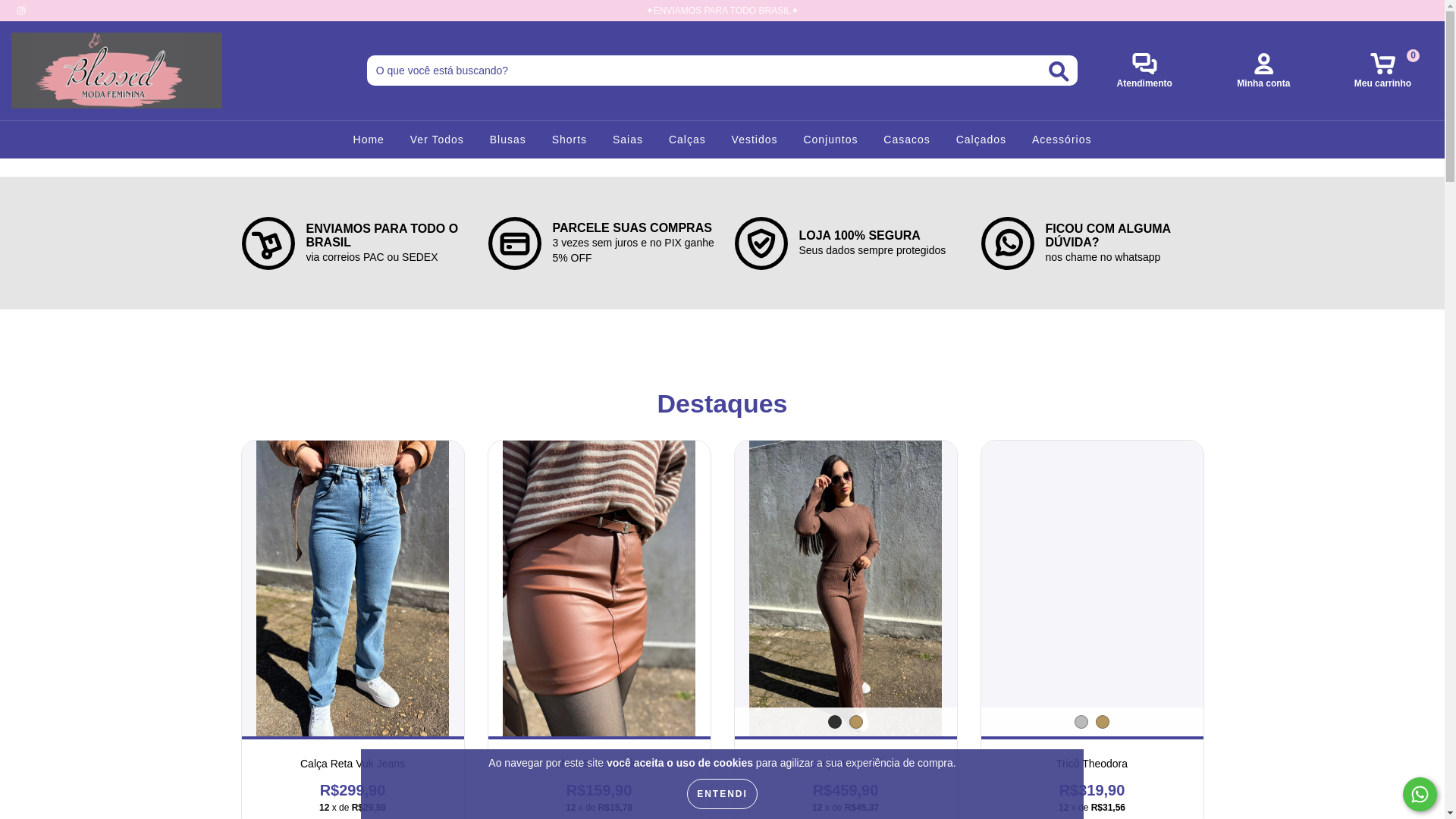The image size is (1456, 819).
Task: Open the Tricô Theodora title link
Action: coord(1092,764)
